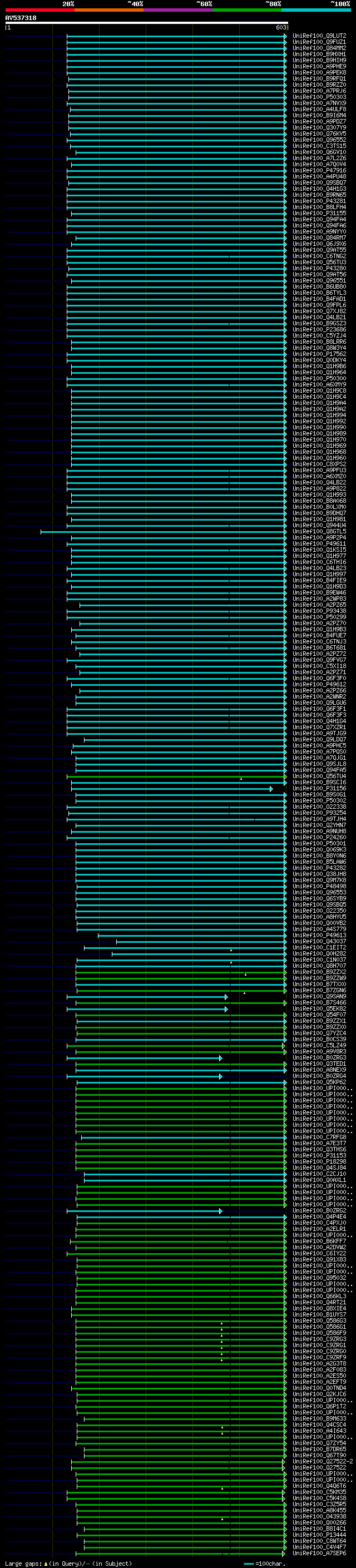The width and height of the screenshot is (356, 1568).
Task: Click the purple ~60% identity legend segment
Action: (x=177, y=10)
